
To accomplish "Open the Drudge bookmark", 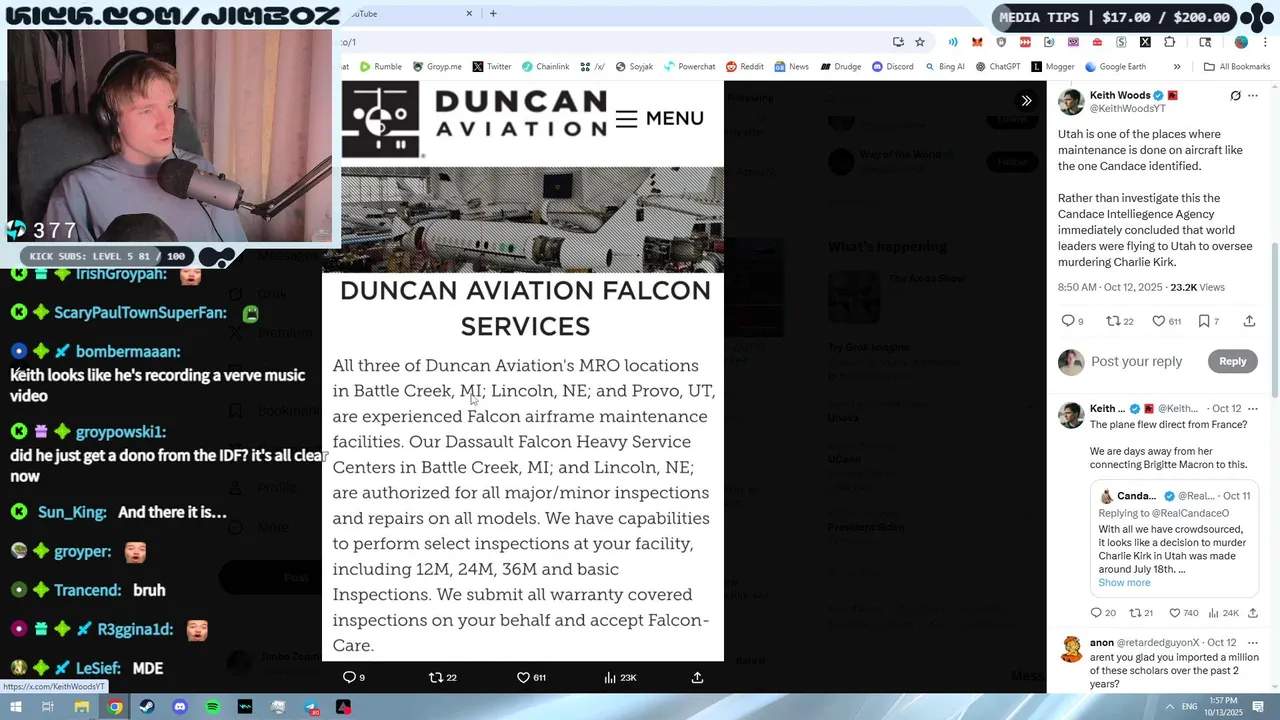I will (840, 67).
